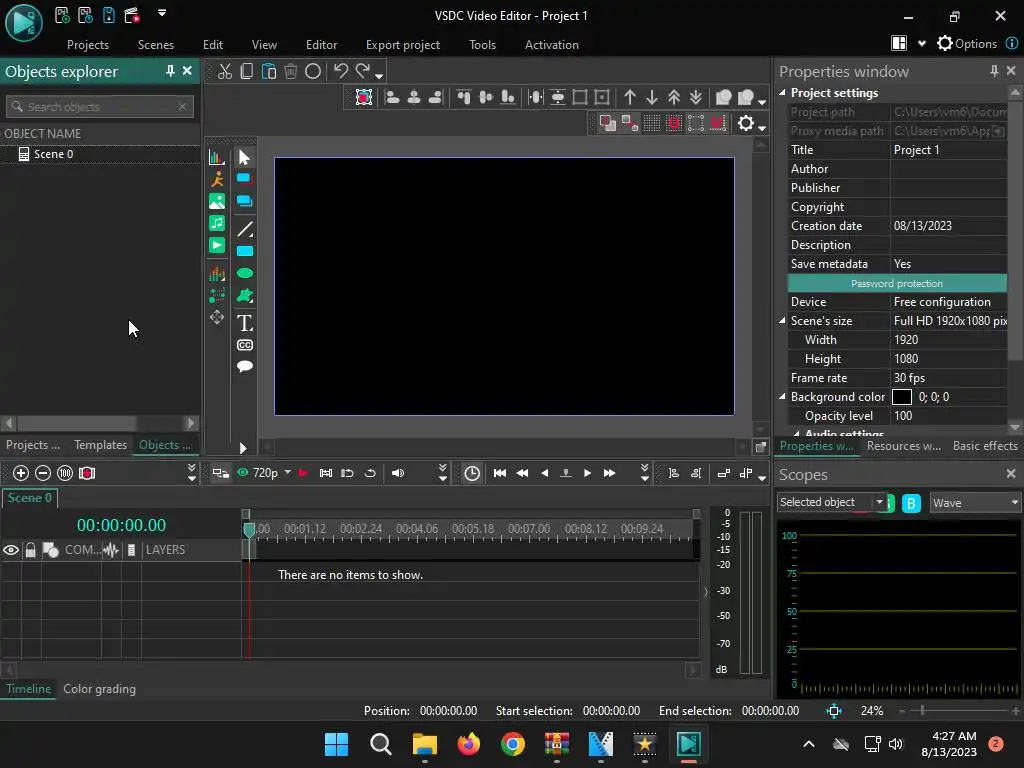Click the fit-to-screen zoom icon in status bar
Viewport: 1024px width, 768px height.
(834, 711)
